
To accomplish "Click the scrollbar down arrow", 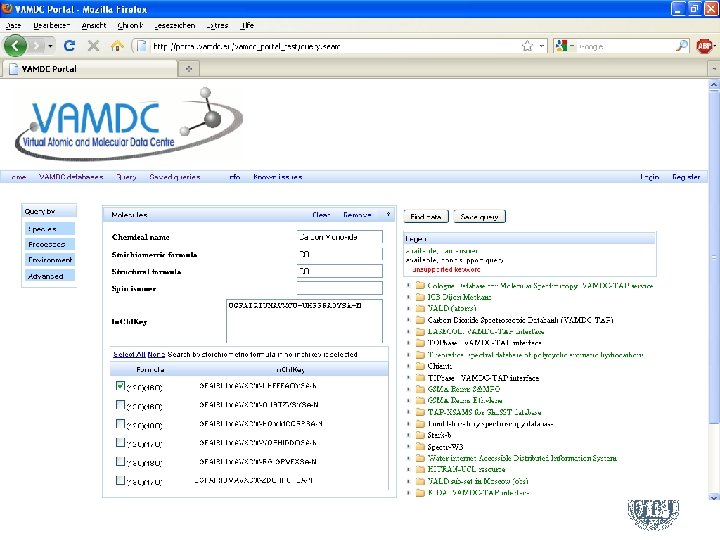I will click(714, 497).
